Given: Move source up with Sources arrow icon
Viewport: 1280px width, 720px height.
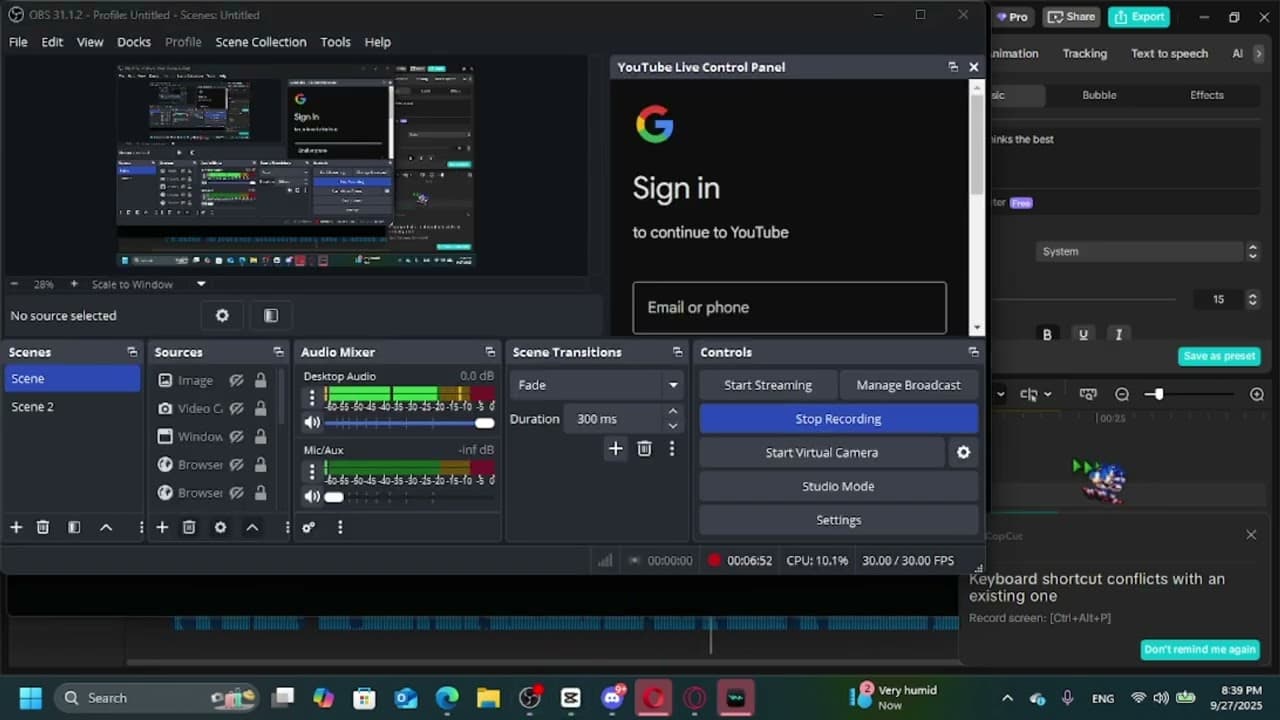Looking at the screenshot, I should coord(252,527).
